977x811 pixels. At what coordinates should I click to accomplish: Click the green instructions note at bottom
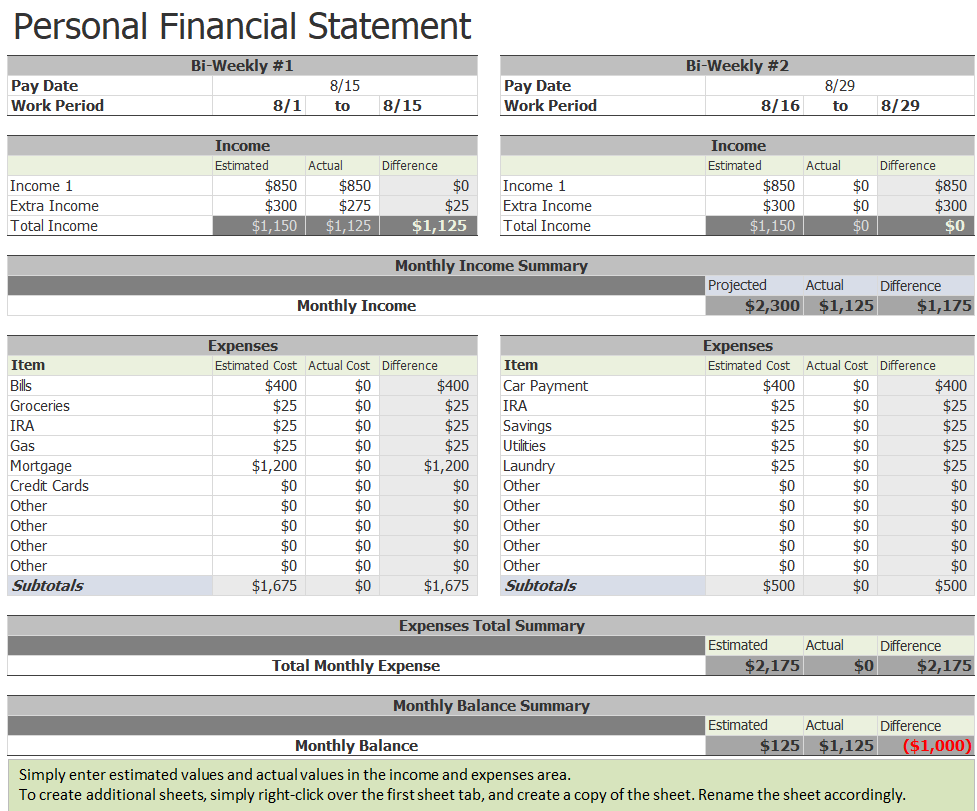point(488,785)
